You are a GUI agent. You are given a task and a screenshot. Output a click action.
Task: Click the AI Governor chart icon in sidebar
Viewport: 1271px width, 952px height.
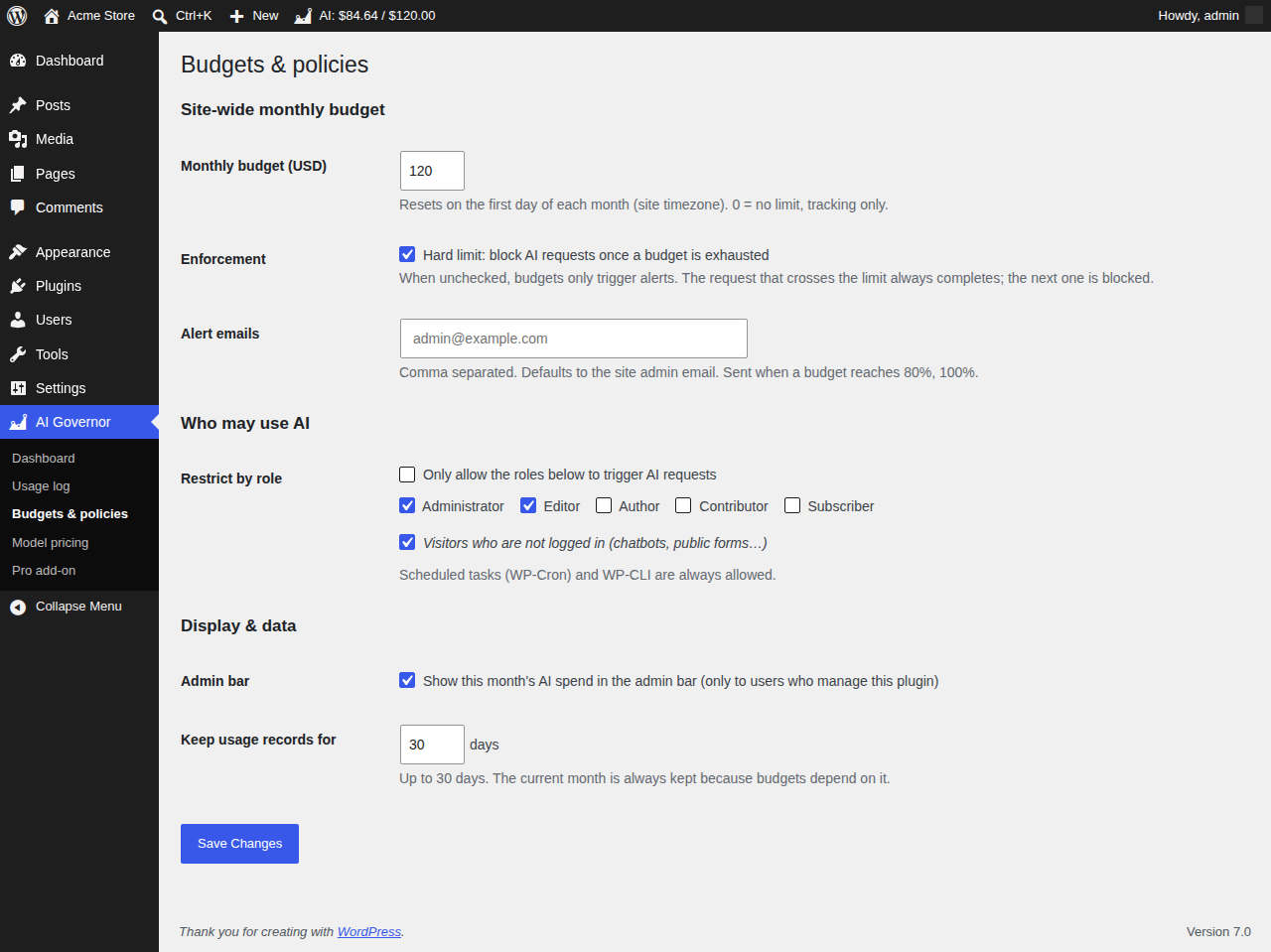pos(18,422)
